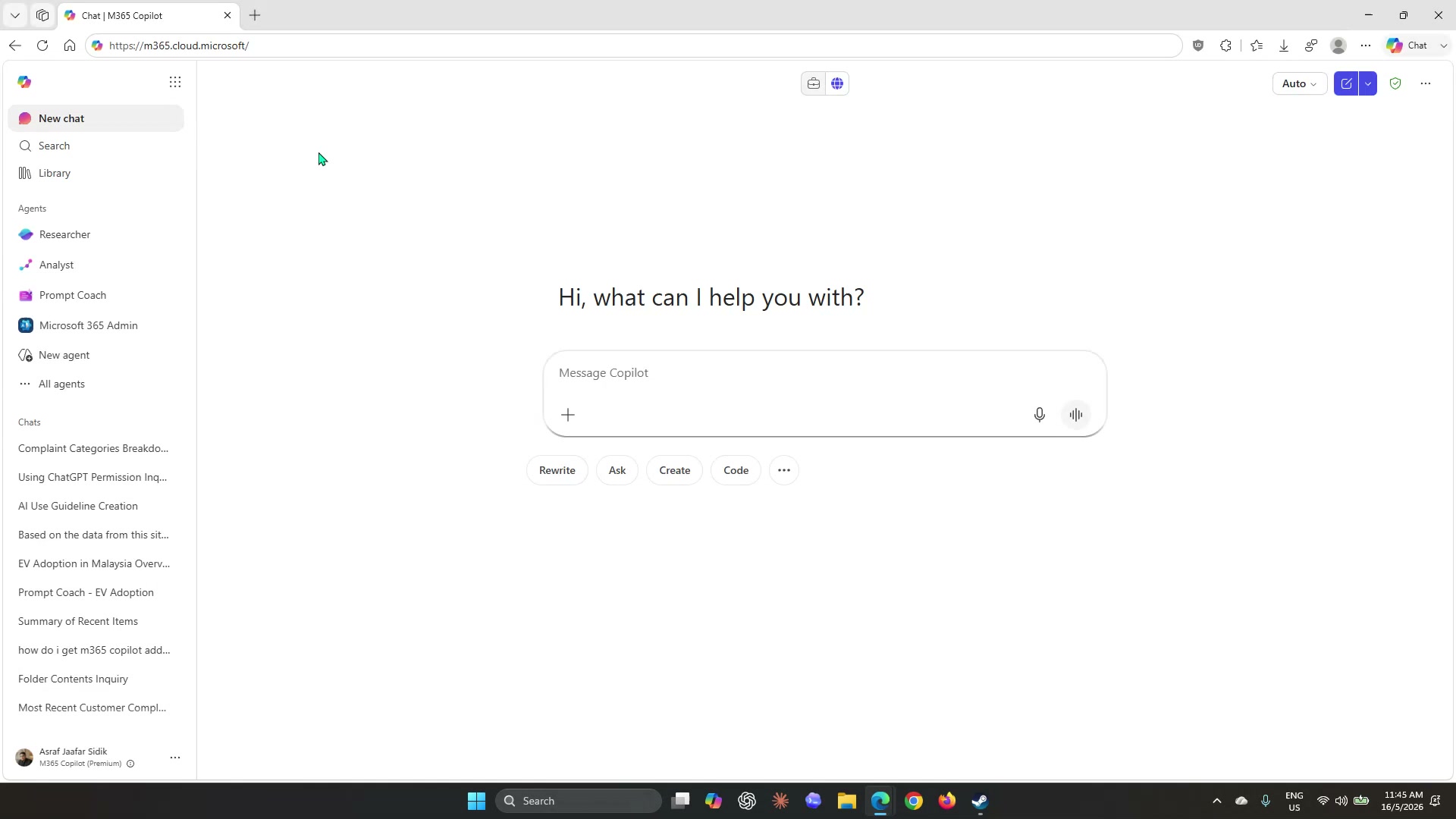The height and width of the screenshot is (819, 1456).
Task: Go back using the browser back arrow
Action: coord(15,45)
